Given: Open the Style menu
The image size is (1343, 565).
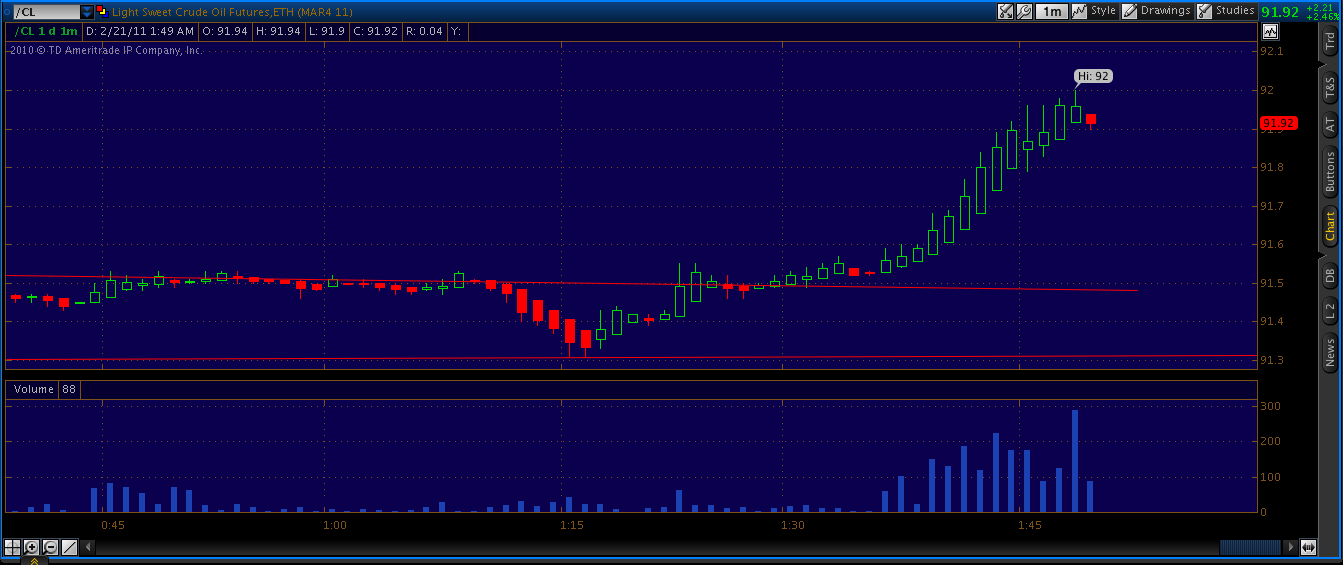Looking at the screenshot, I should [1094, 11].
